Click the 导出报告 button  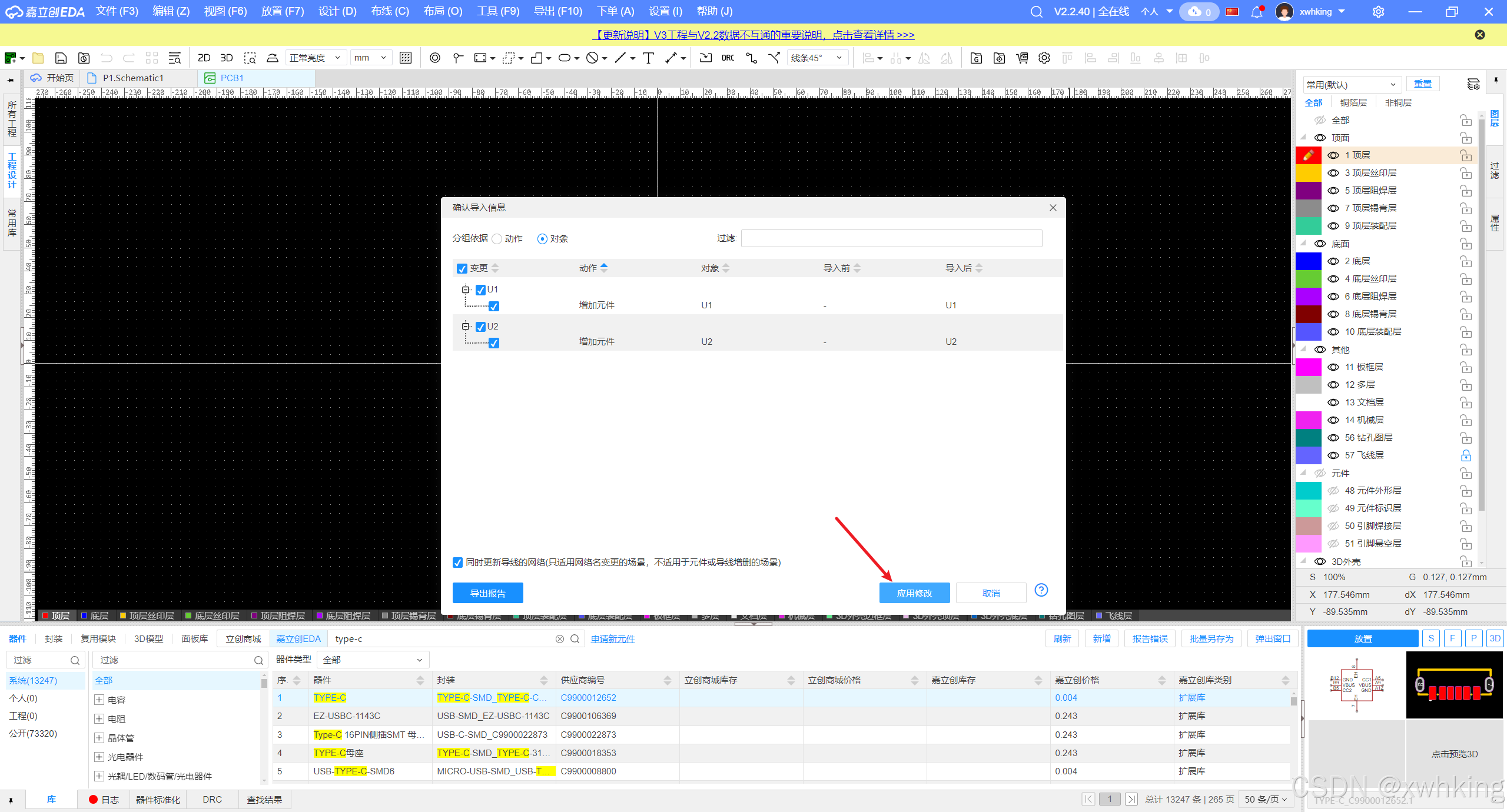(x=487, y=593)
